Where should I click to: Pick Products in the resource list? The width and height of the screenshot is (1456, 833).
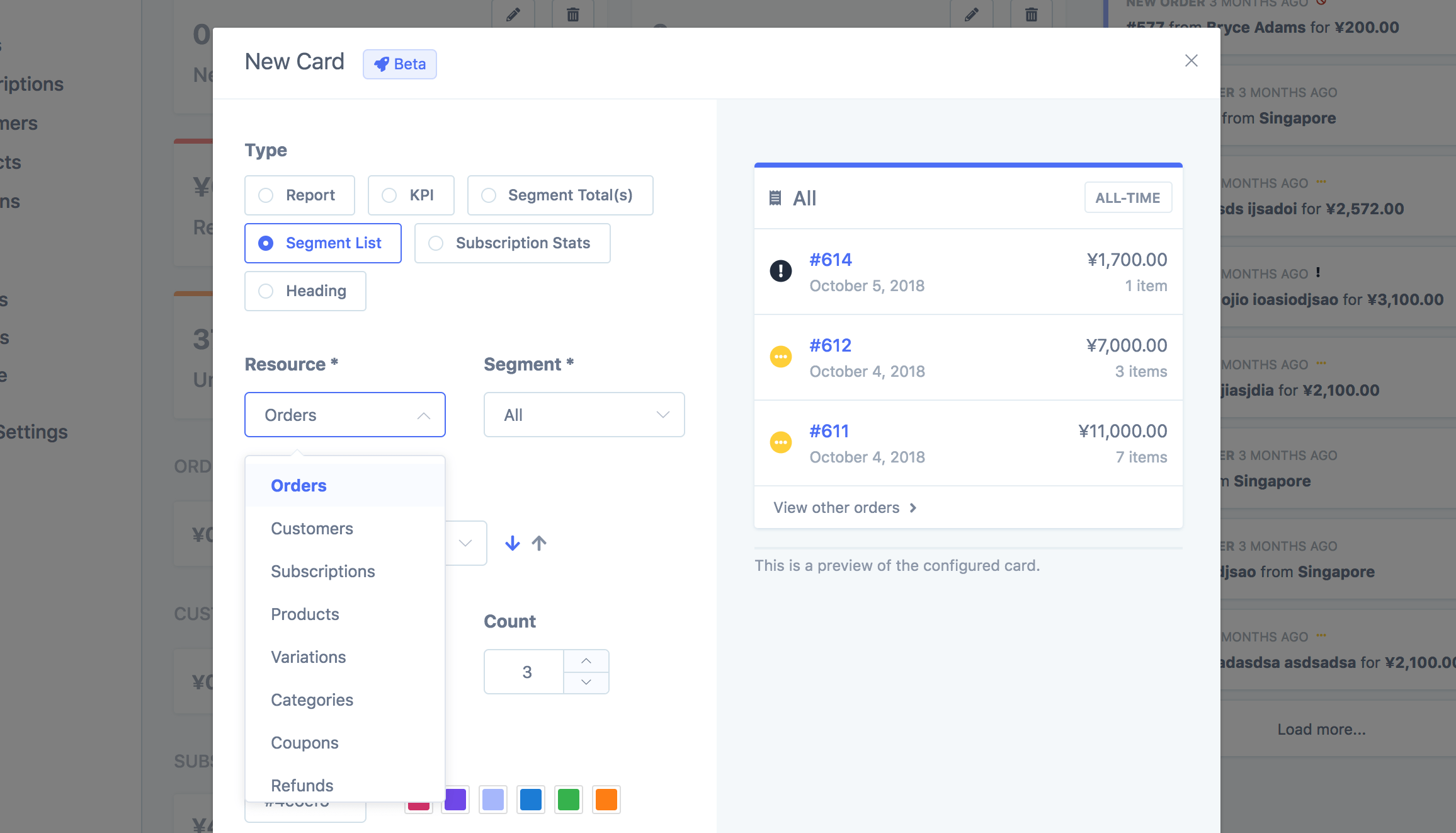(x=305, y=614)
